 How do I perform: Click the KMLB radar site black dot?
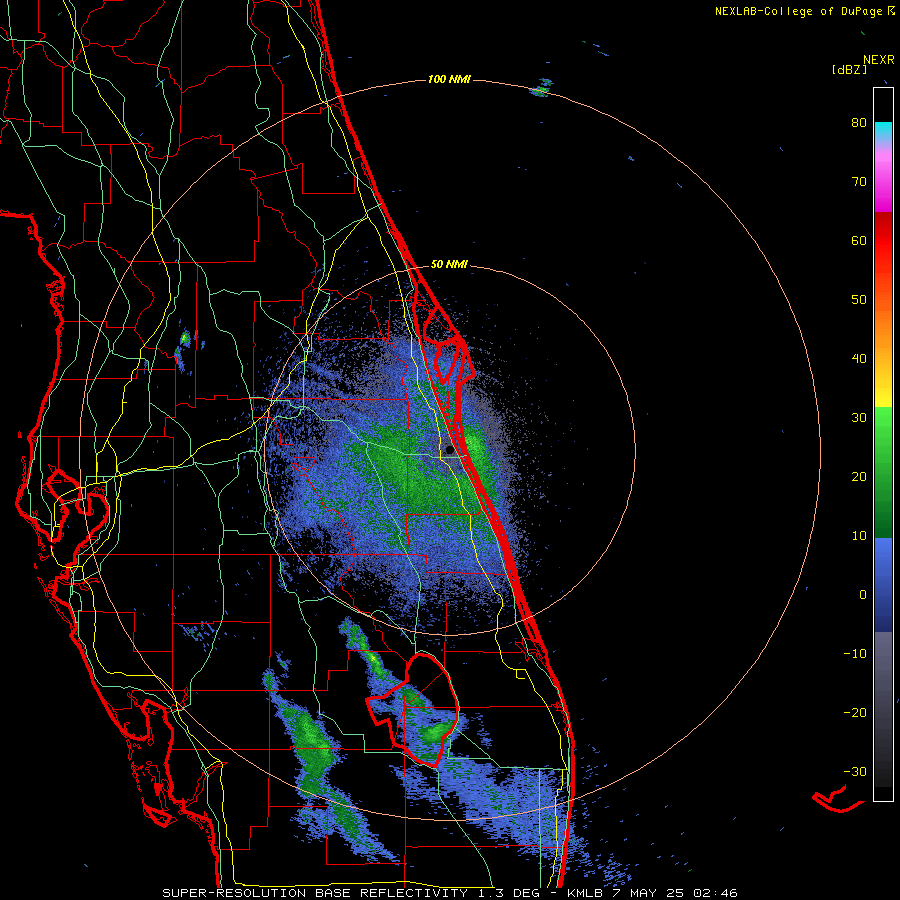click(x=449, y=450)
